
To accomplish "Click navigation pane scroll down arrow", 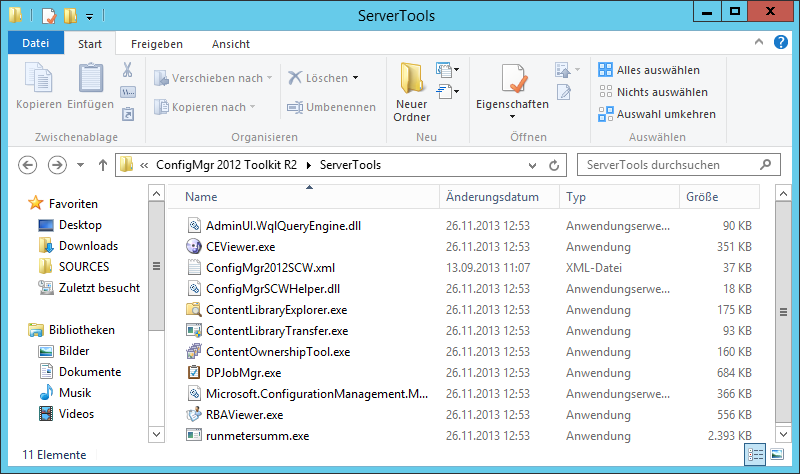I will (x=157, y=434).
